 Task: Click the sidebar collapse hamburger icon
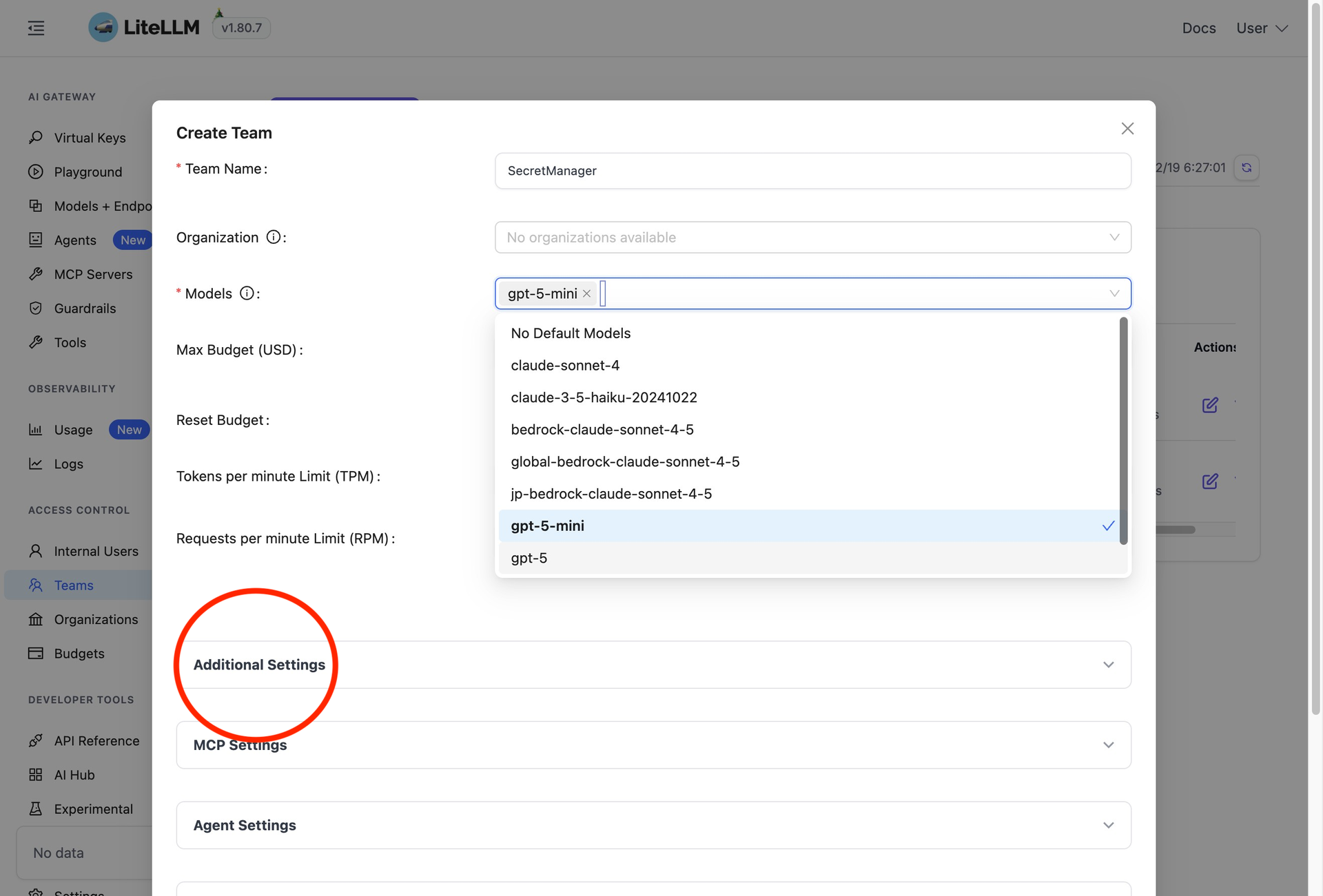[x=36, y=28]
